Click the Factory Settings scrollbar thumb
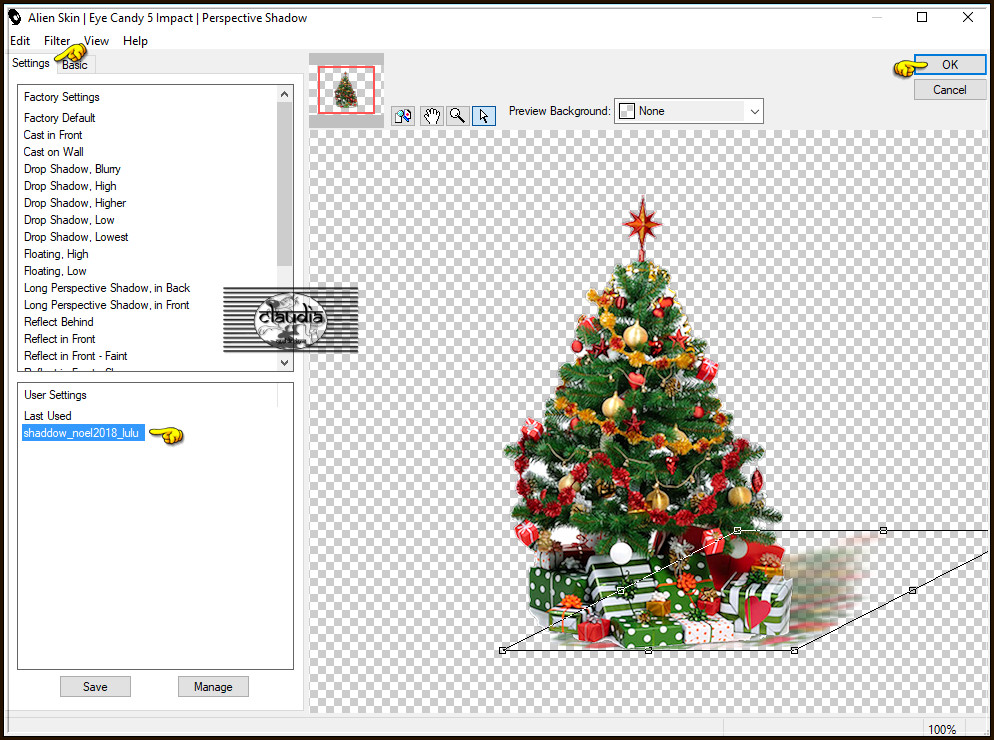The width and height of the screenshot is (994, 740). (x=285, y=184)
